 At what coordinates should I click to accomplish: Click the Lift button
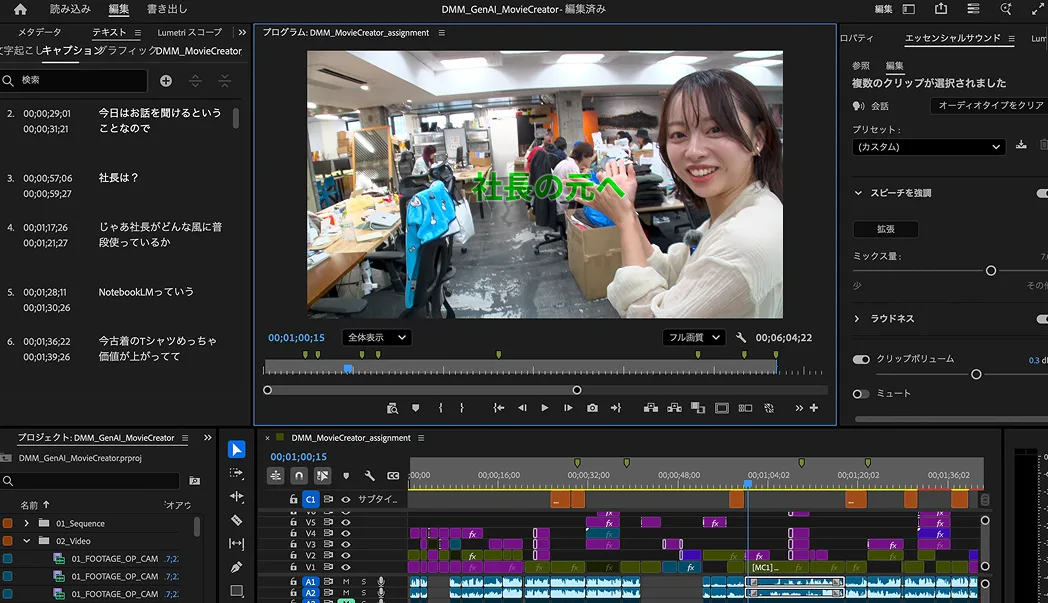coord(650,408)
